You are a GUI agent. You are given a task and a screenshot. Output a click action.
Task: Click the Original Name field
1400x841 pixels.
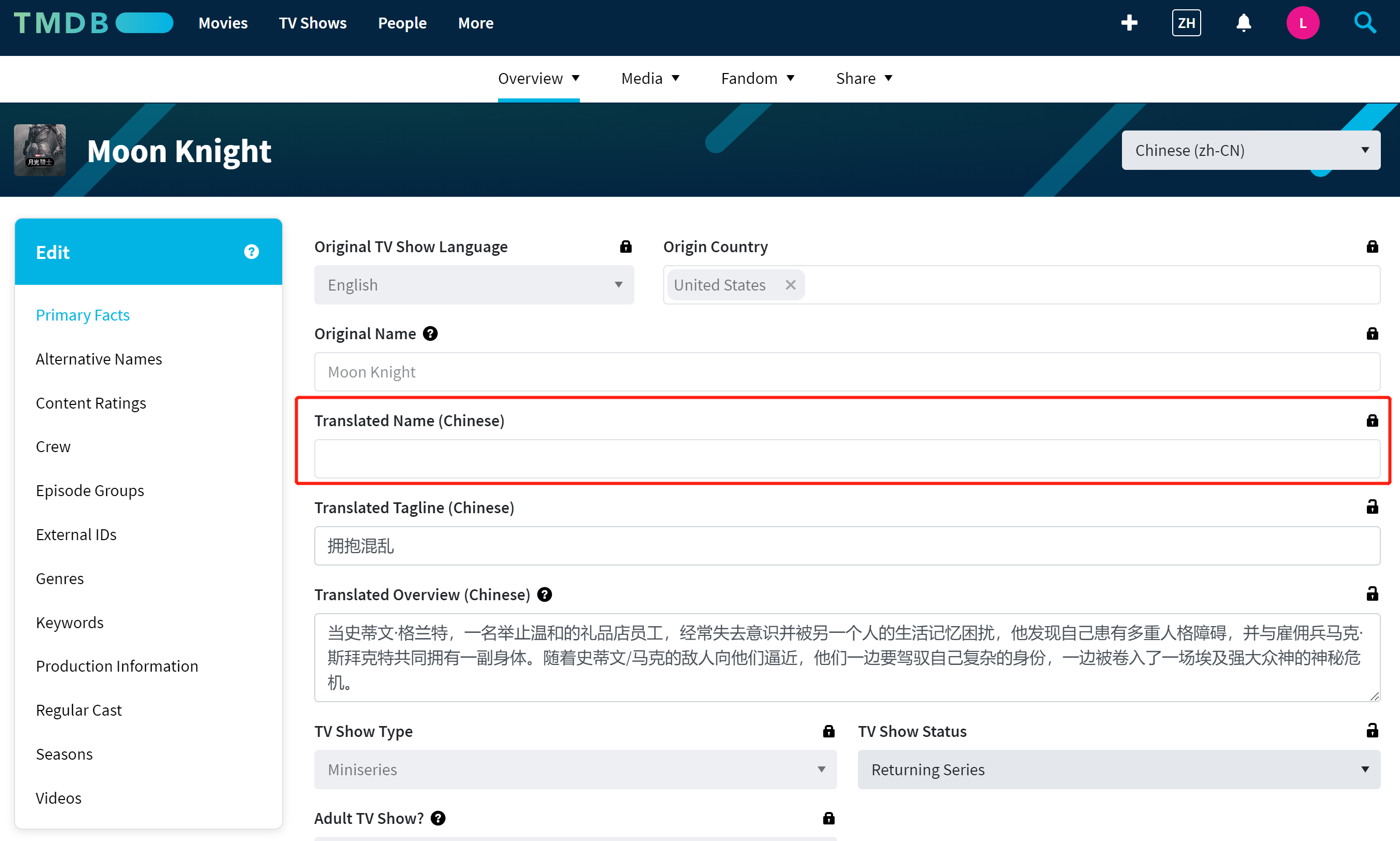pos(847,372)
